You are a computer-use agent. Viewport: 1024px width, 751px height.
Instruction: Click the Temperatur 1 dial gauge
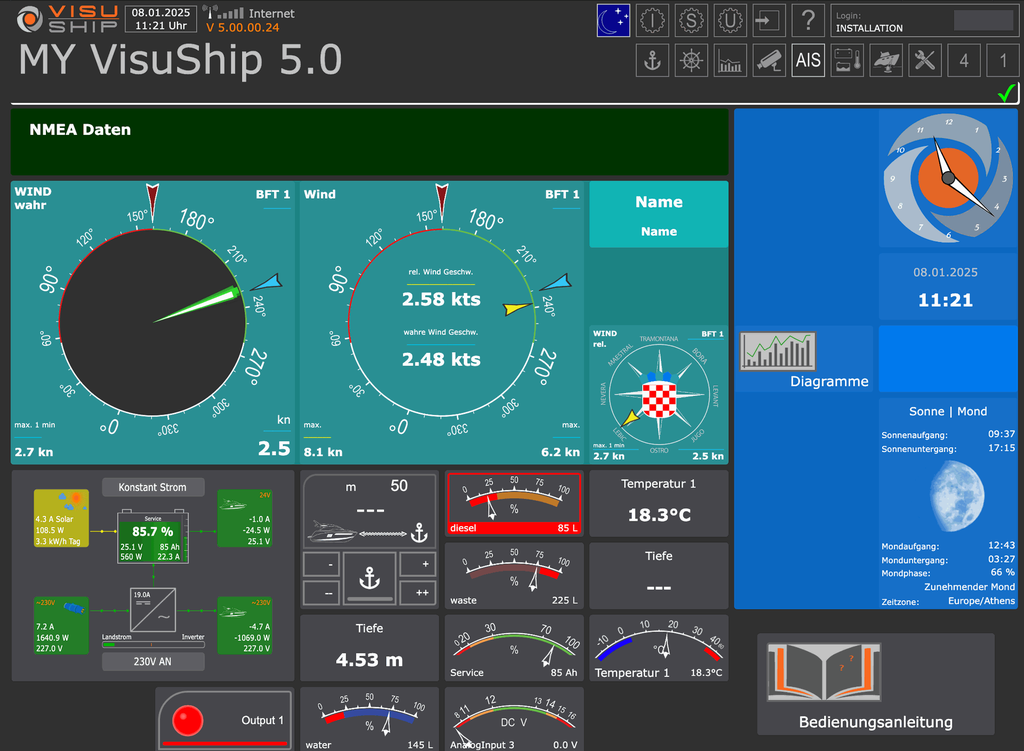point(659,648)
